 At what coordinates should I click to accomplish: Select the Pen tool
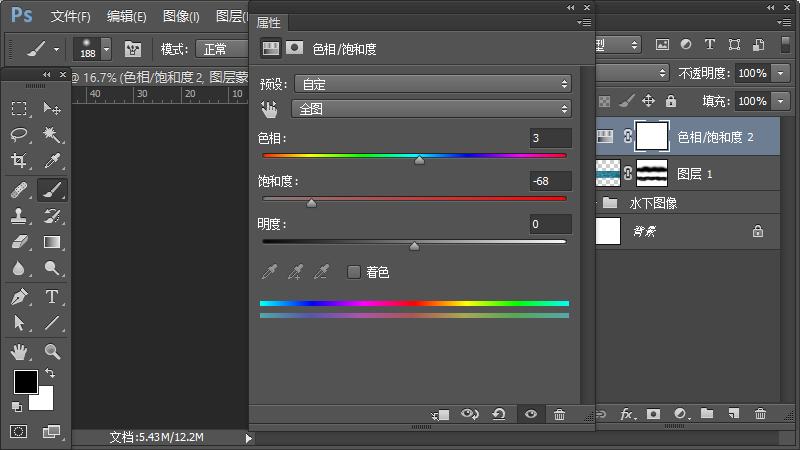coord(19,296)
